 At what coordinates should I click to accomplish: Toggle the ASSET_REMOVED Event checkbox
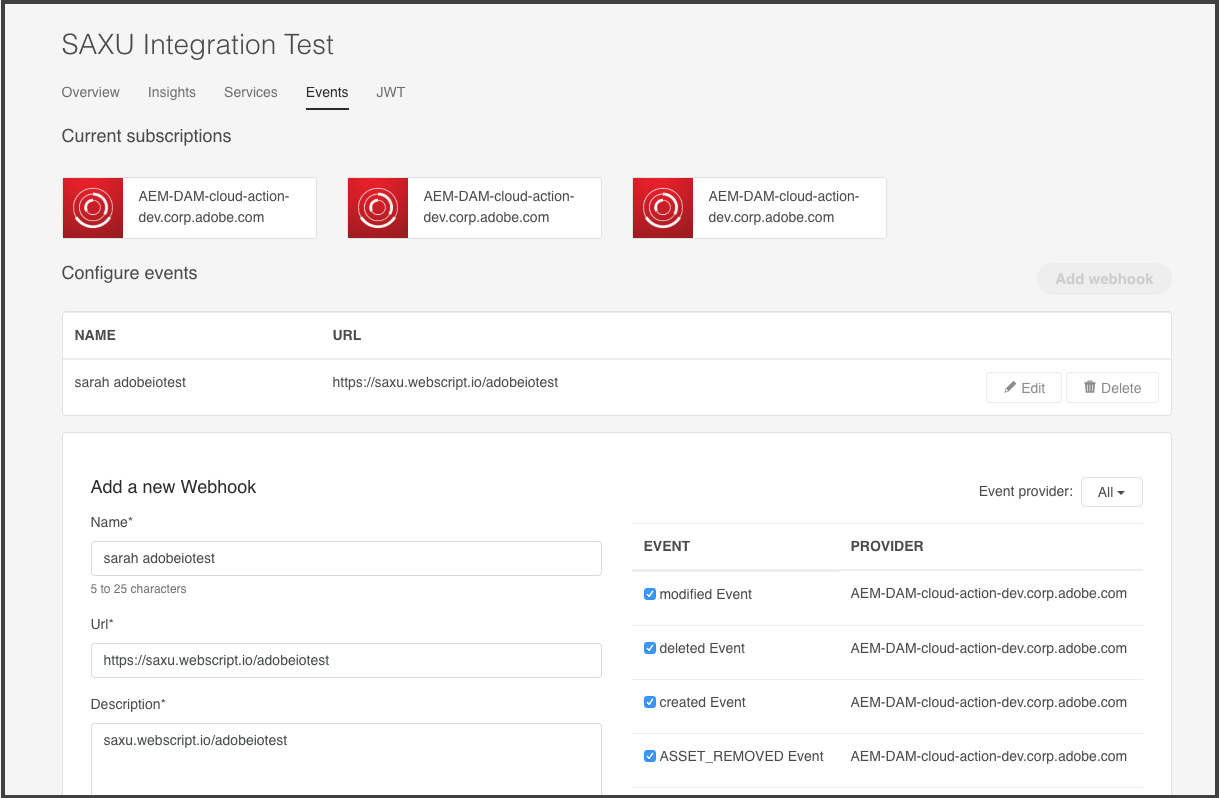(x=650, y=756)
